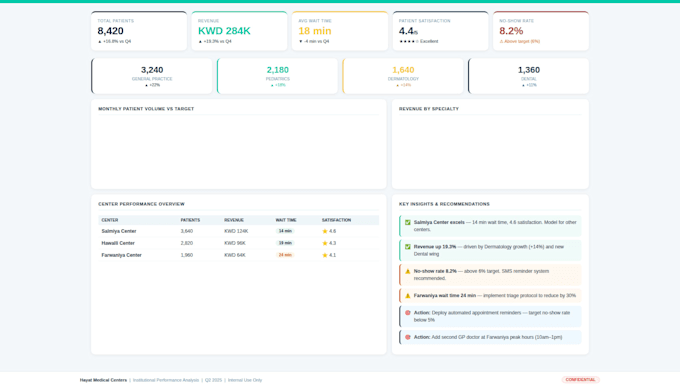This screenshot has width=680, height=388.
Task: Click the Excellent rating label
Action: (429, 42)
